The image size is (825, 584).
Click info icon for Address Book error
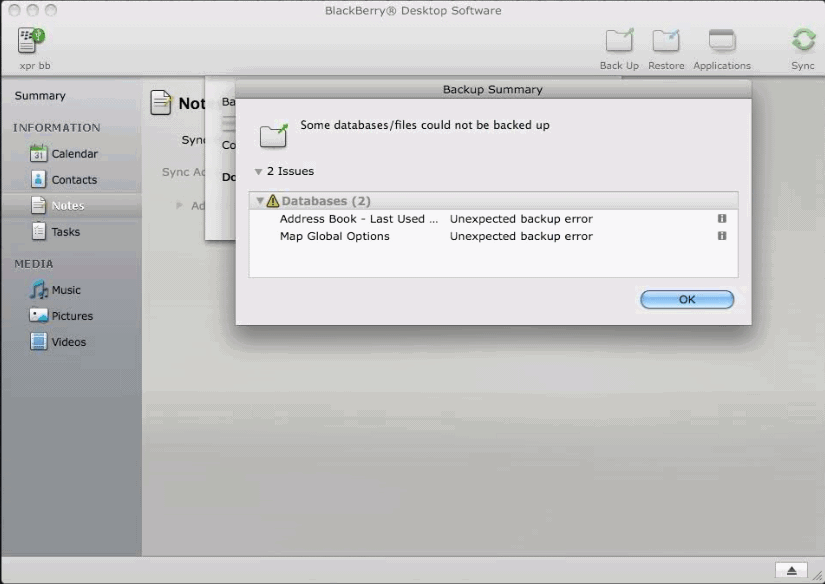[722, 219]
